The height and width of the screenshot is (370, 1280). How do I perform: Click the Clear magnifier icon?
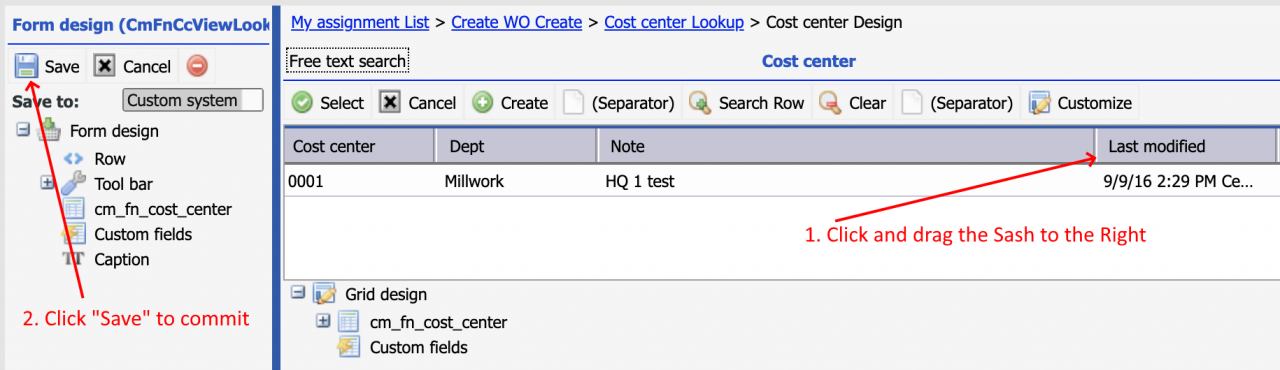(829, 102)
